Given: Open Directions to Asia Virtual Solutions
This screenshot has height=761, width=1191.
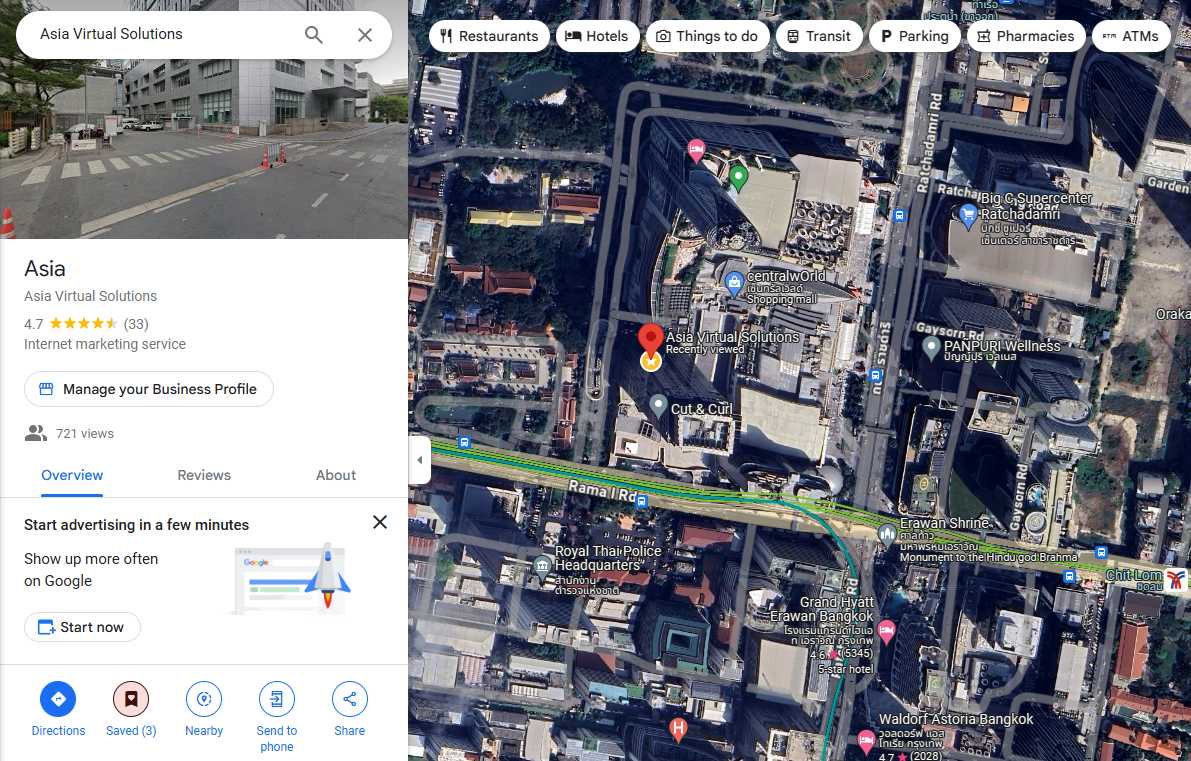Looking at the screenshot, I should pos(58,699).
